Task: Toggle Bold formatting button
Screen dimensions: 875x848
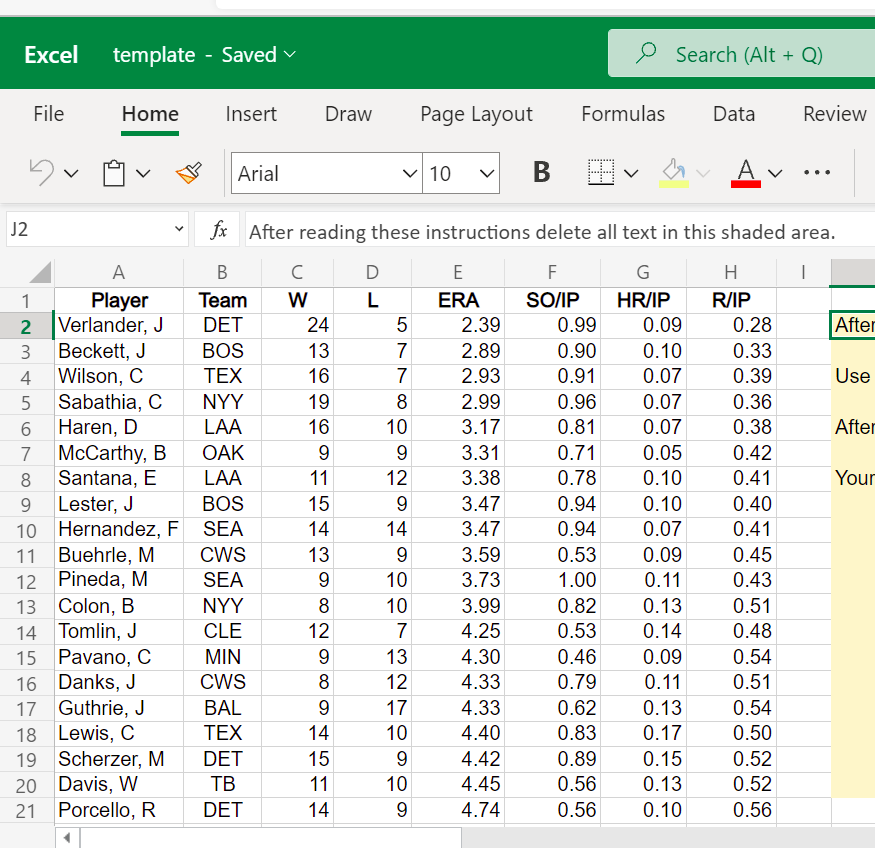Action: coord(541,173)
